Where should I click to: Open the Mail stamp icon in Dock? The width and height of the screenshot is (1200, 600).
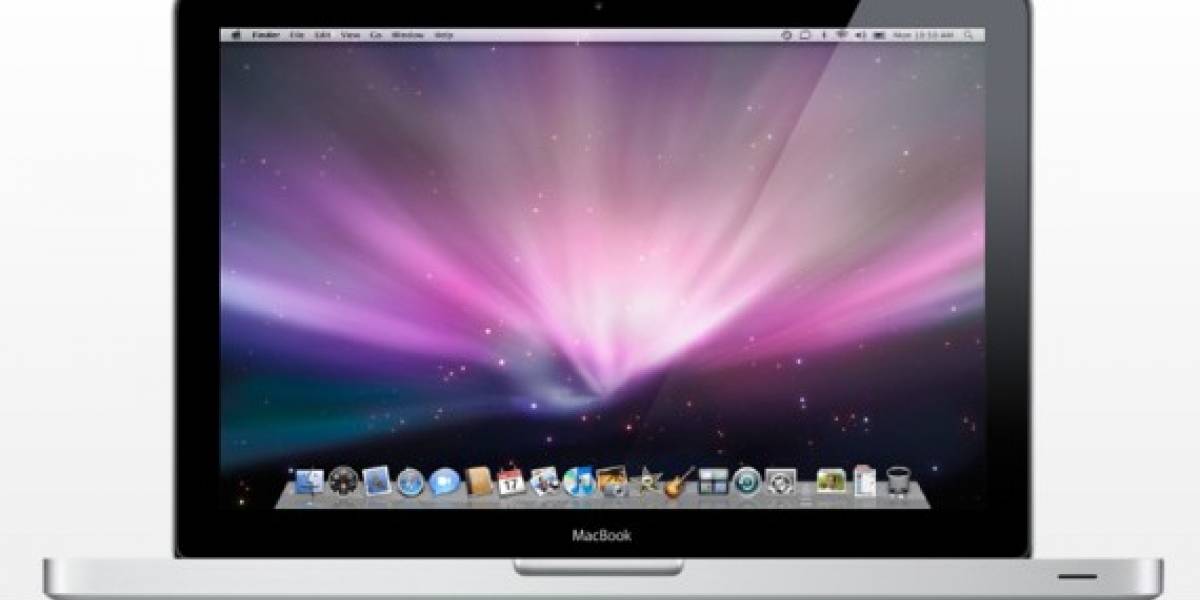(x=376, y=482)
